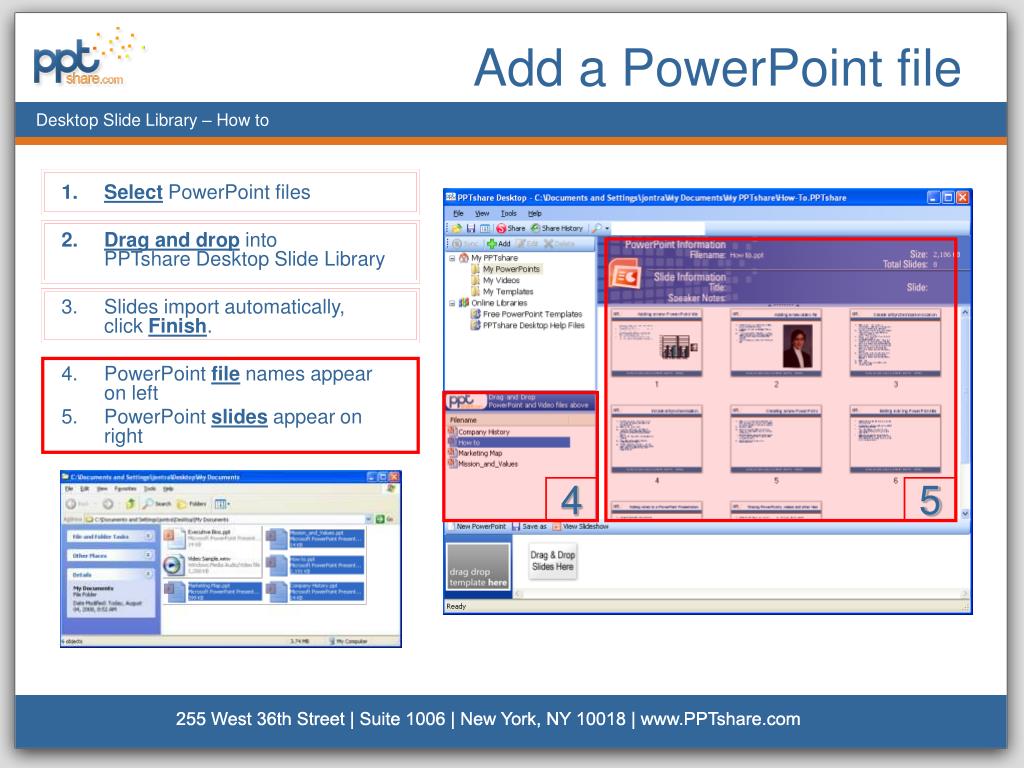Select slide thumbnail number 1

(x=656, y=343)
